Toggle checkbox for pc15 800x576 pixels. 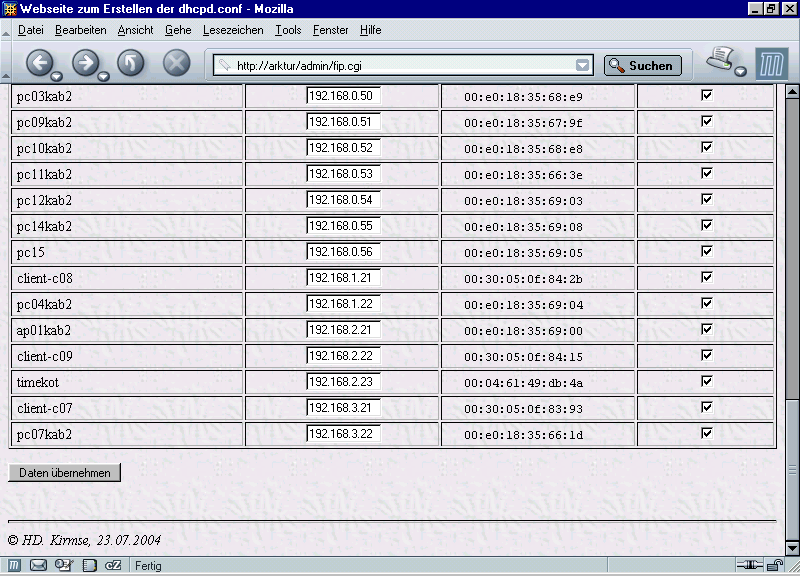[707, 252]
